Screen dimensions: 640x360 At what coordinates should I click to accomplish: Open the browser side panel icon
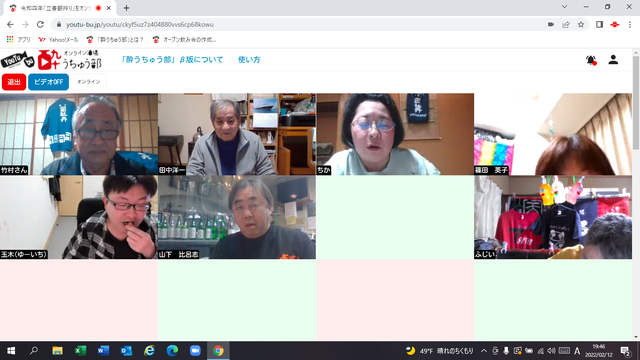coord(599,24)
